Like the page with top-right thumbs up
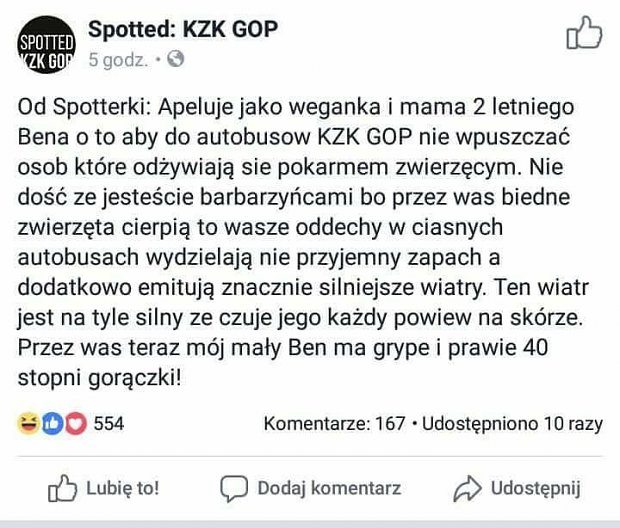This screenshot has width=620, height=528. pos(584,33)
